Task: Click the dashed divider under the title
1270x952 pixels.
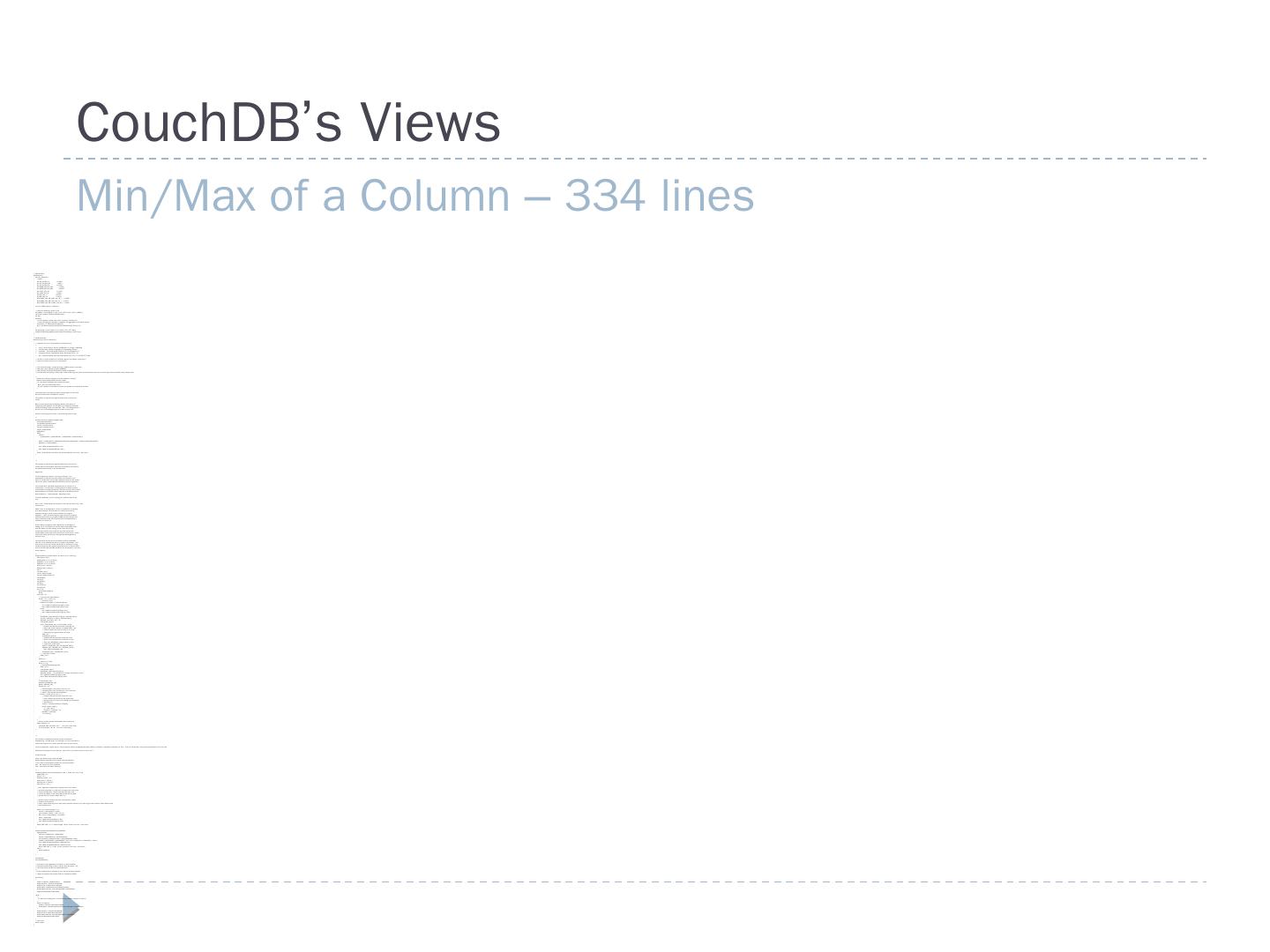Action: point(635,159)
